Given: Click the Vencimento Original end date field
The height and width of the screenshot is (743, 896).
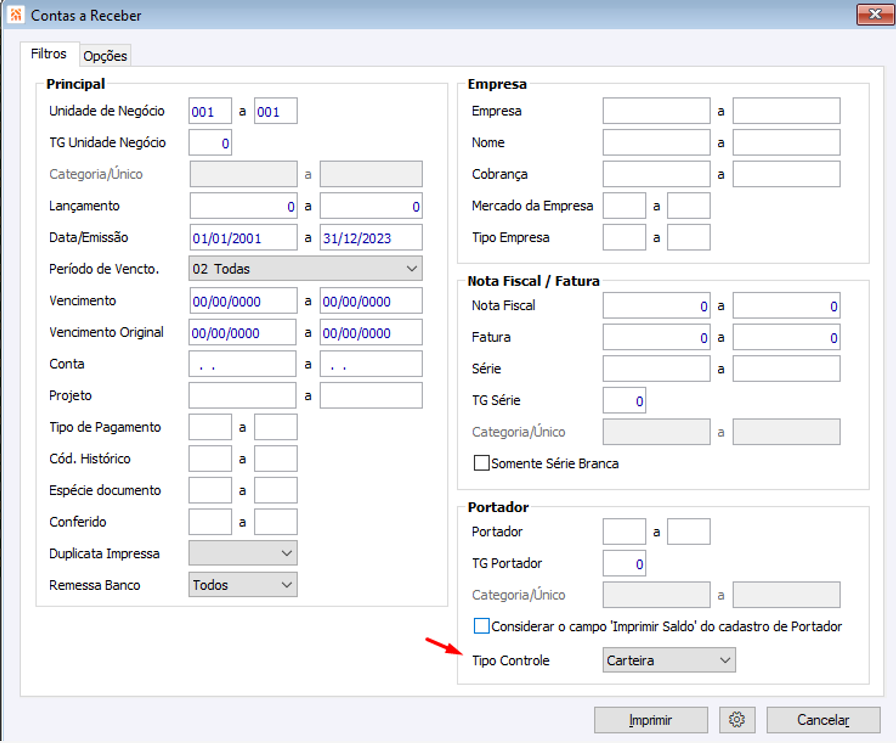Looking at the screenshot, I should [x=371, y=333].
